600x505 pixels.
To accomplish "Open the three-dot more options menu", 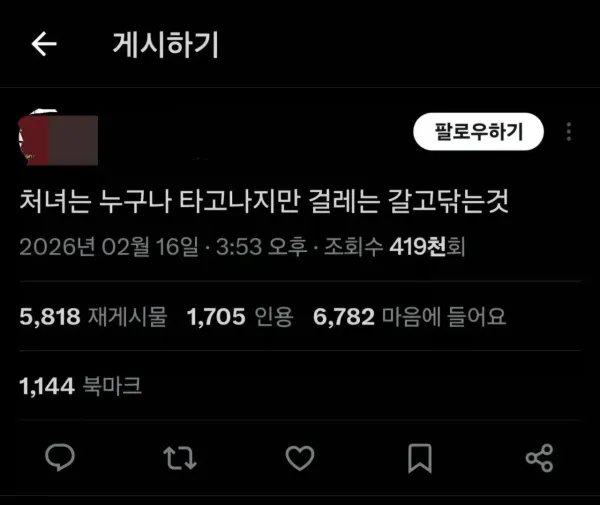I will 569,132.
